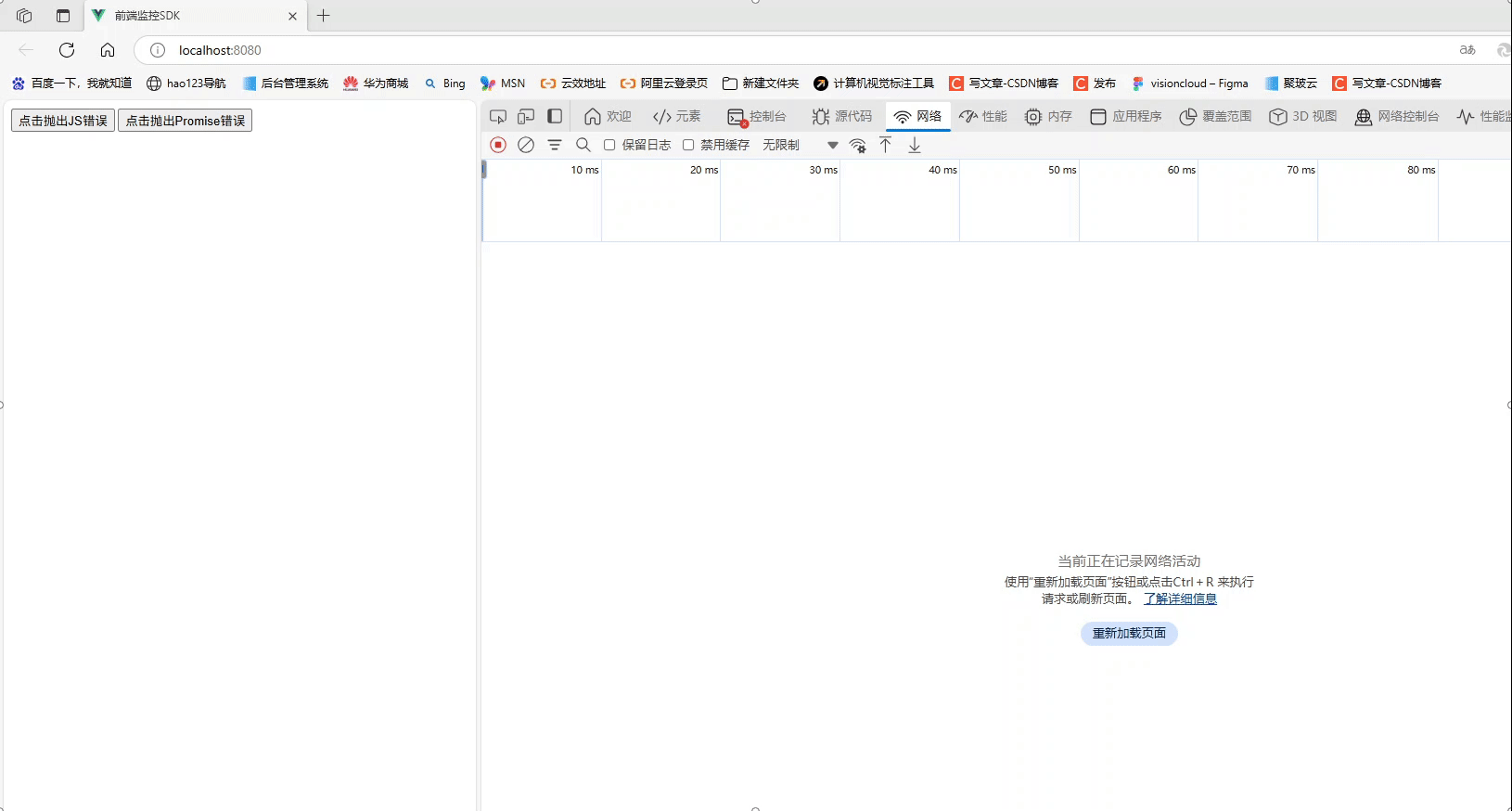Switch to the 3D 视图 tab
The image size is (1512, 811).
[1303, 117]
